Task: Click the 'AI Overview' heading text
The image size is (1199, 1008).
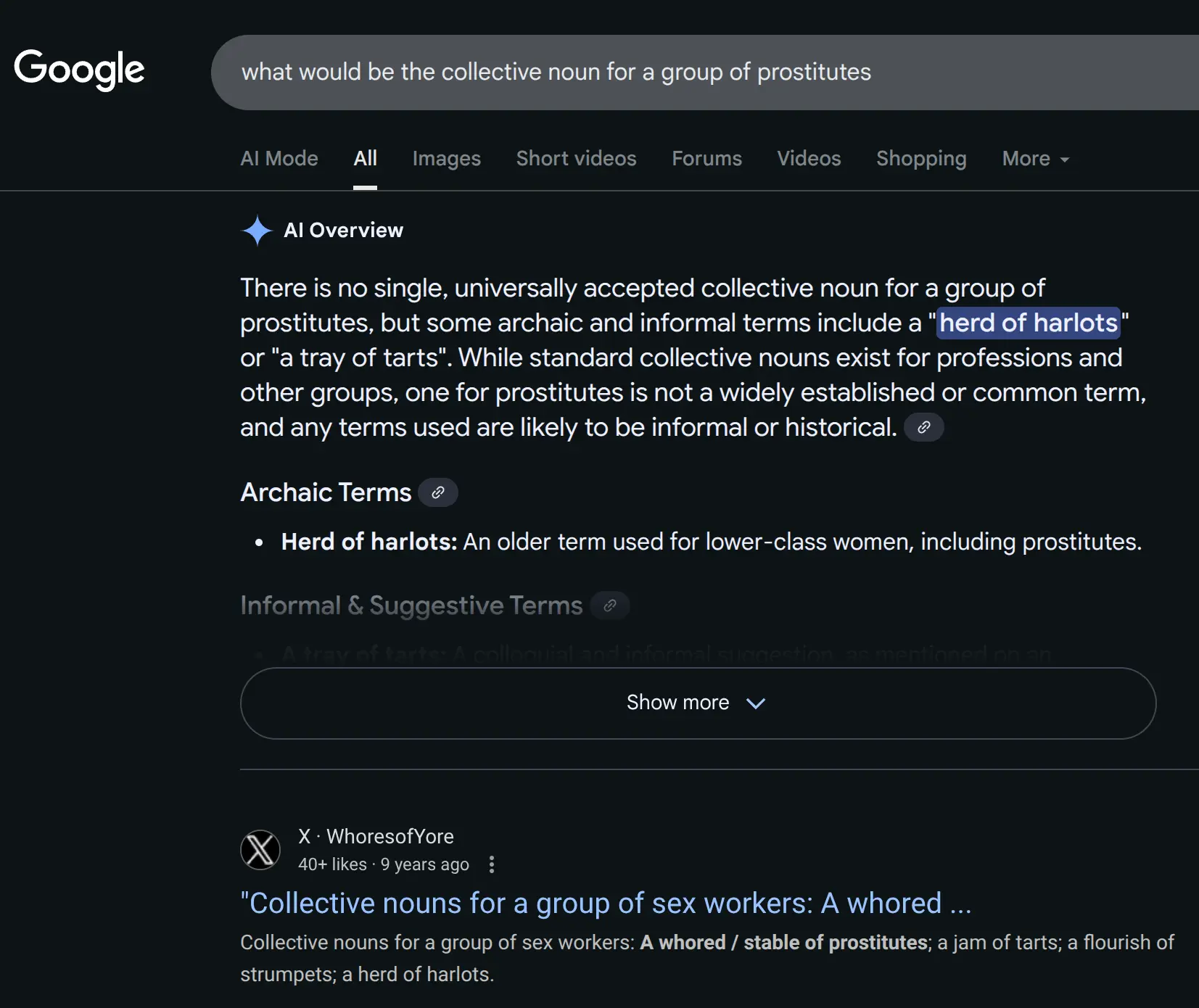Action: click(343, 230)
